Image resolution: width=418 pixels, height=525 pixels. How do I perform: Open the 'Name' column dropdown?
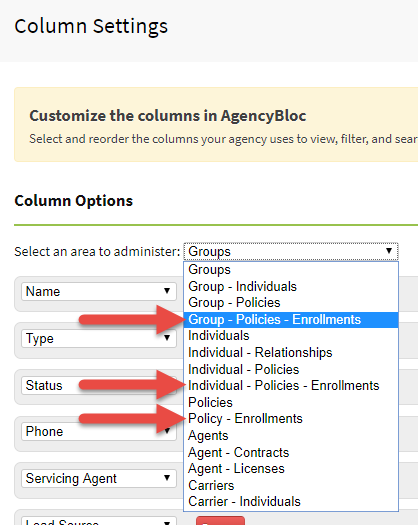[99, 291]
